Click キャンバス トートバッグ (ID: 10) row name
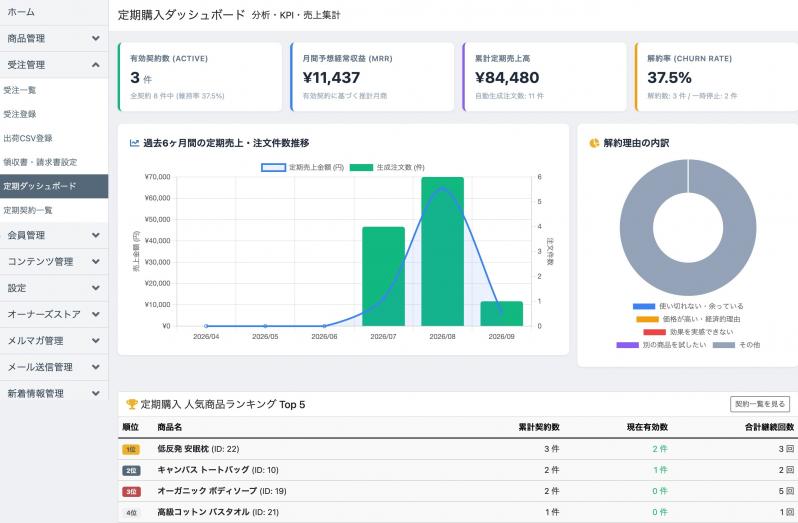The width and height of the screenshot is (798, 523). pyautogui.click(x=218, y=470)
